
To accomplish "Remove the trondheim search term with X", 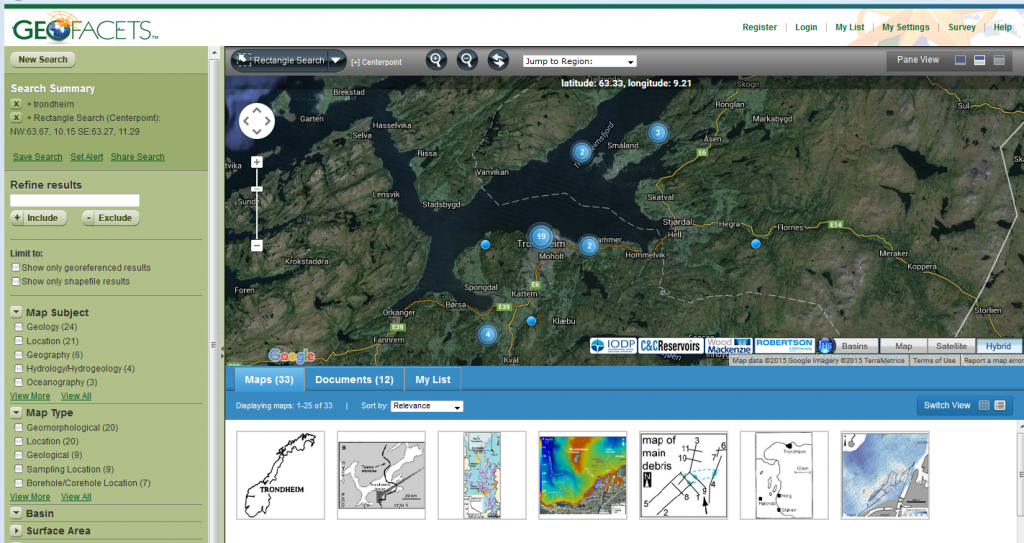I will click(16, 104).
